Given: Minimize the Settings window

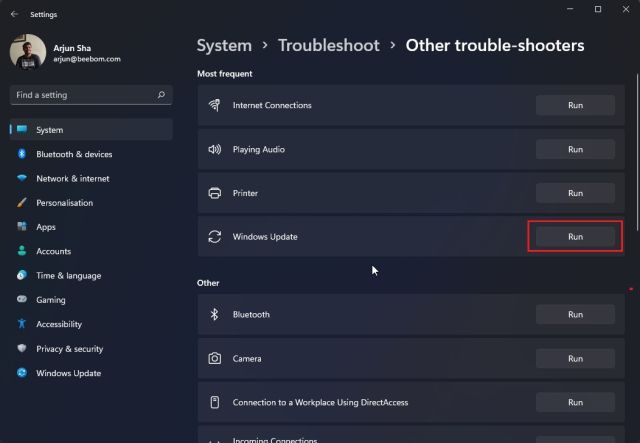Looking at the screenshot, I should coord(570,9).
